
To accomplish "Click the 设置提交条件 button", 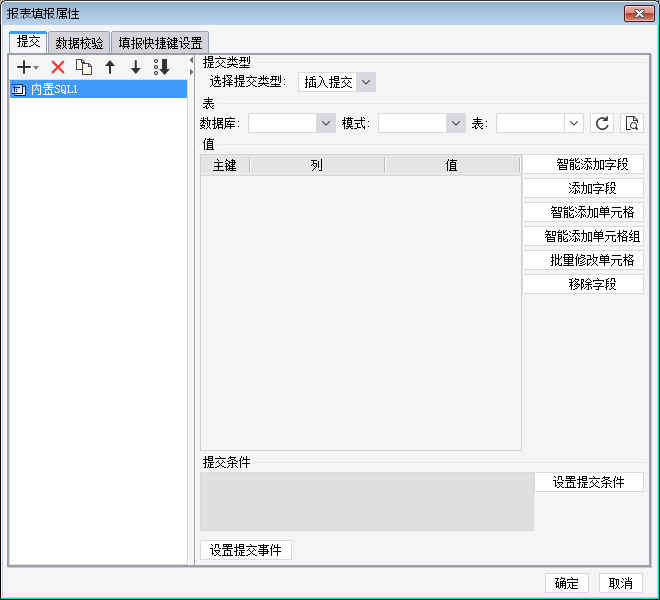I will click(589, 482).
